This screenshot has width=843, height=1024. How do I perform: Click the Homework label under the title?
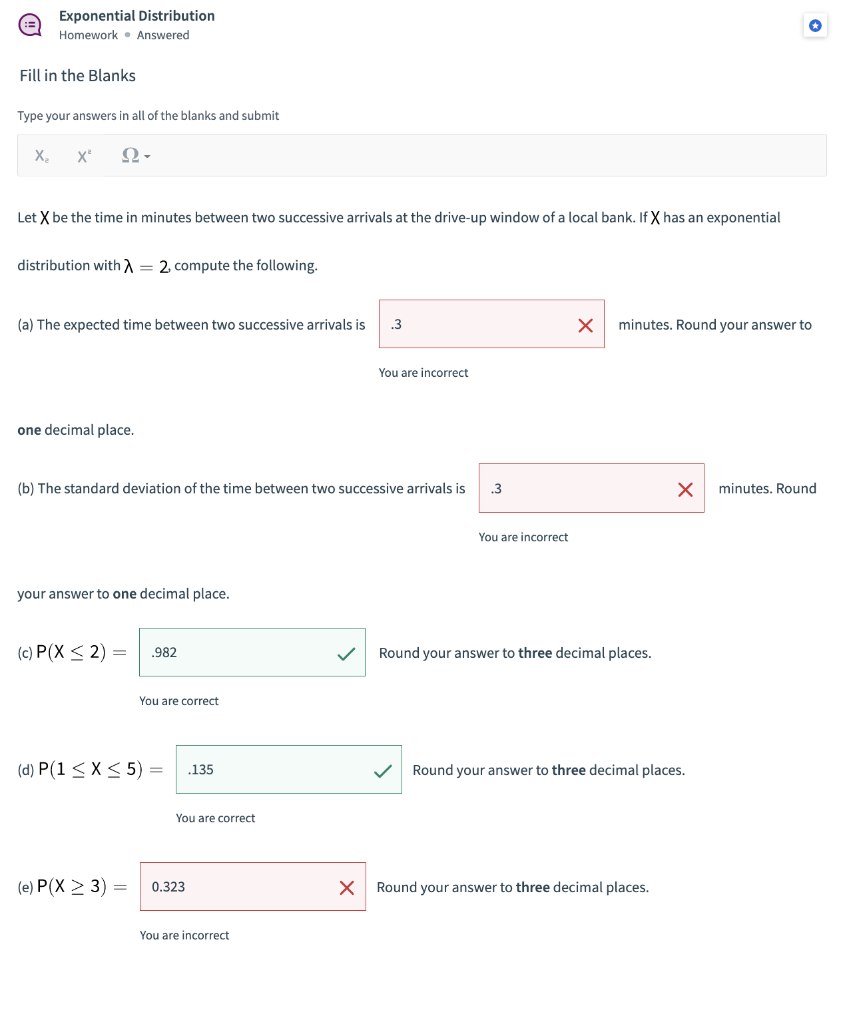[88, 34]
